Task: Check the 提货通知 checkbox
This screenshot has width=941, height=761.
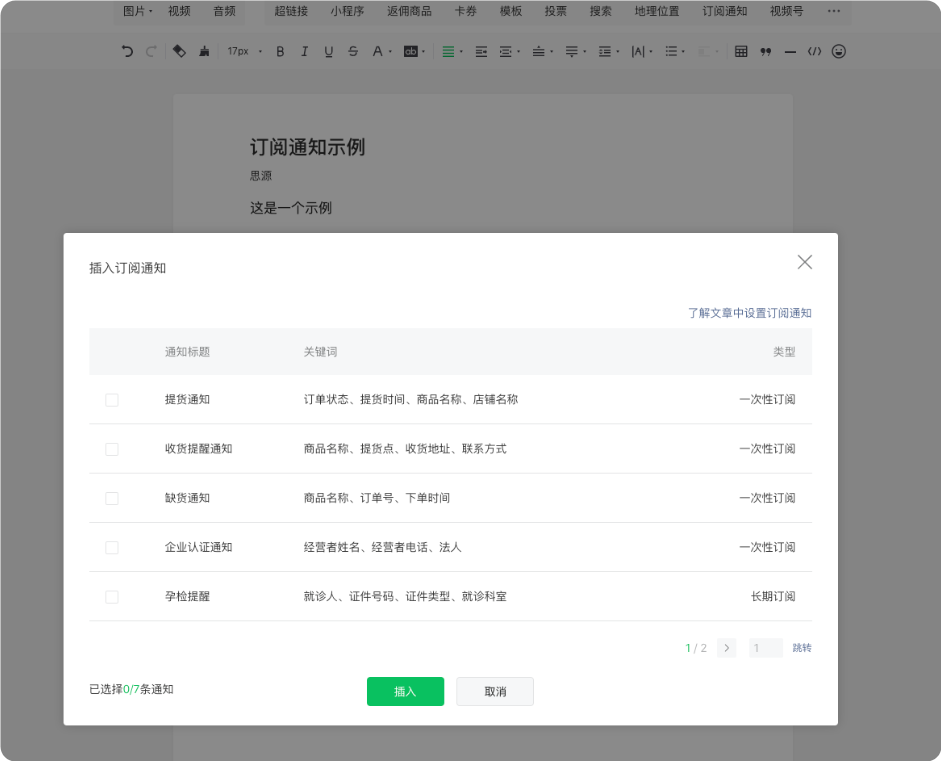Action: (112, 400)
